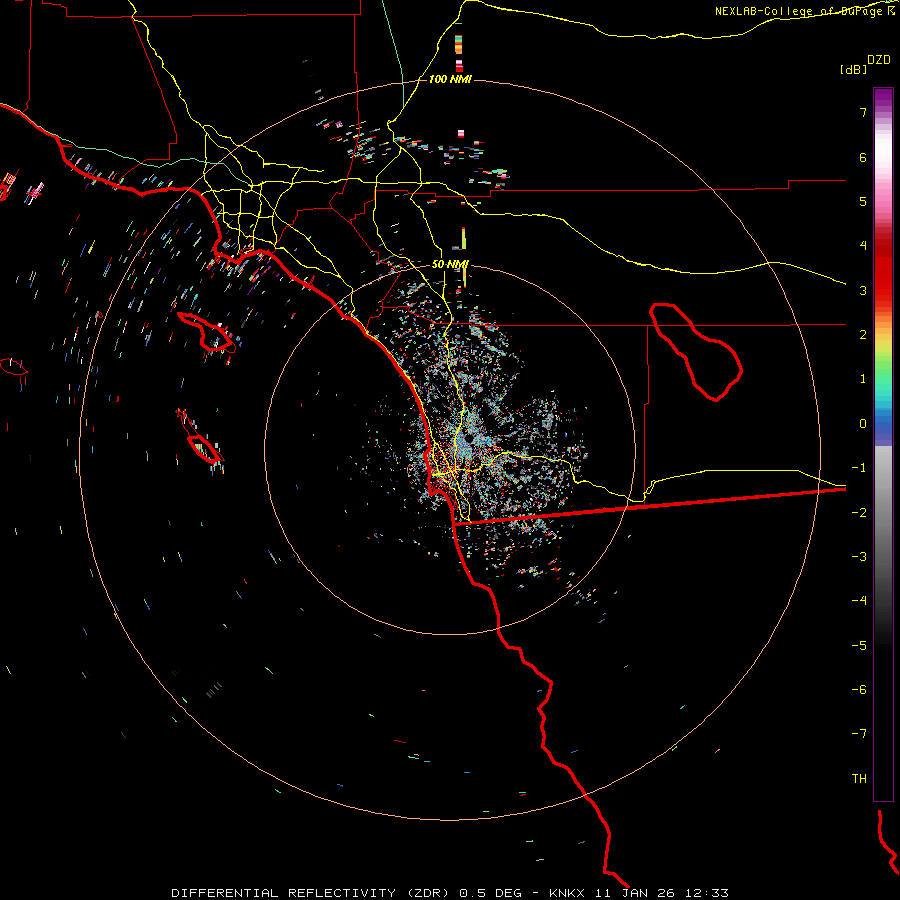Click the KNKX radar site identifier in caption

pos(569,893)
